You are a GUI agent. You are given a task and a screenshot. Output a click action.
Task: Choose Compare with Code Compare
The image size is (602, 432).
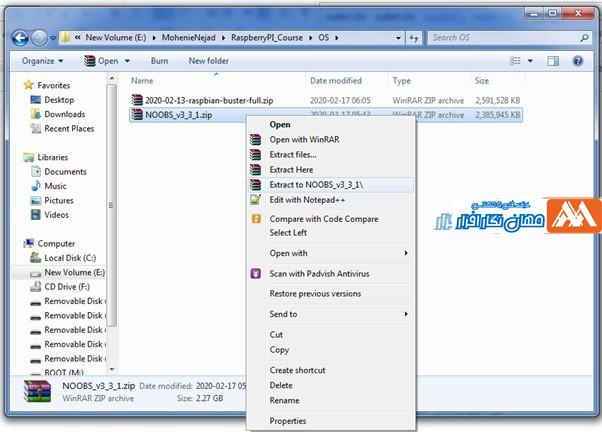click(x=324, y=219)
